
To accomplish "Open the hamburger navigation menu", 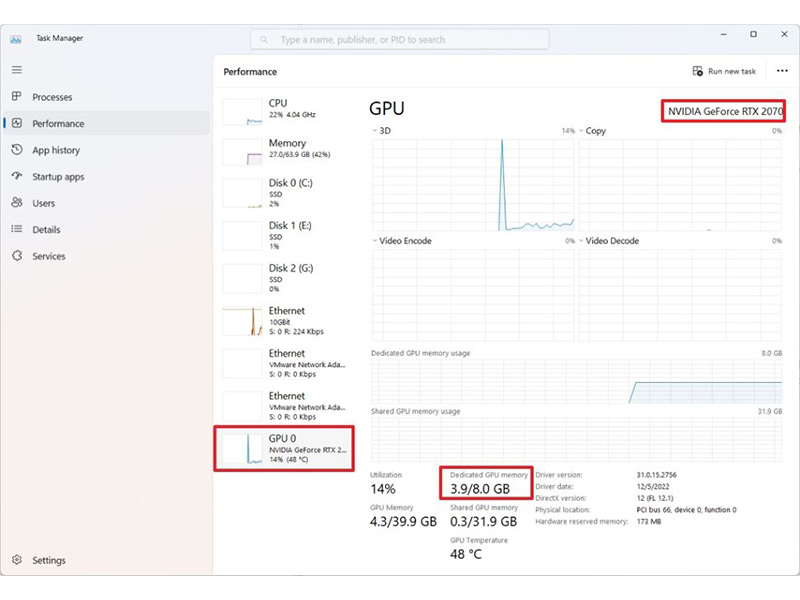I will pos(17,69).
